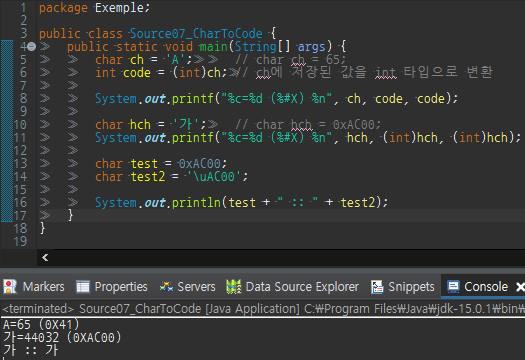Click the '\uAC00' char literal
Image resolution: width=525 pixels, height=360 pixels.
[x=214, y=176]
